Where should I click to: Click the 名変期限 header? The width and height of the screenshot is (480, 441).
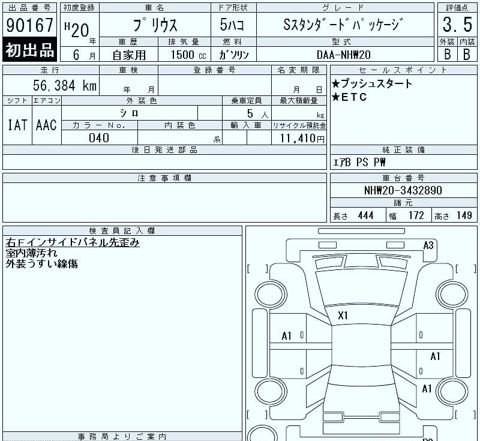tap(299, 70)
